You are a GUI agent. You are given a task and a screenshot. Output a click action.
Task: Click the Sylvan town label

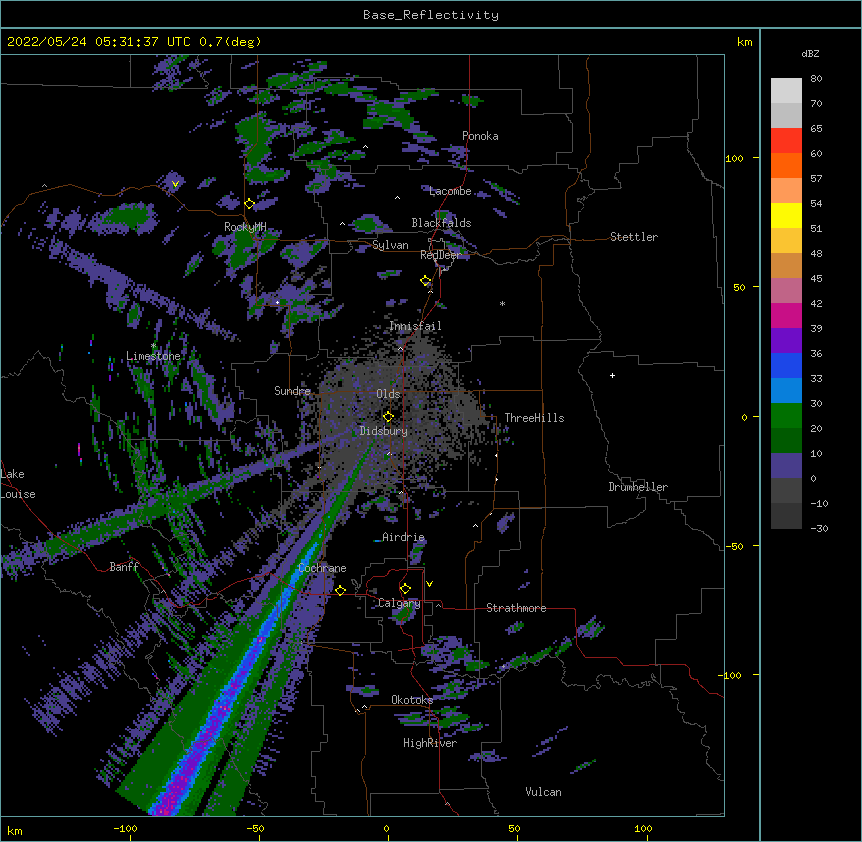pyautogui.click(x=390, y=245)
